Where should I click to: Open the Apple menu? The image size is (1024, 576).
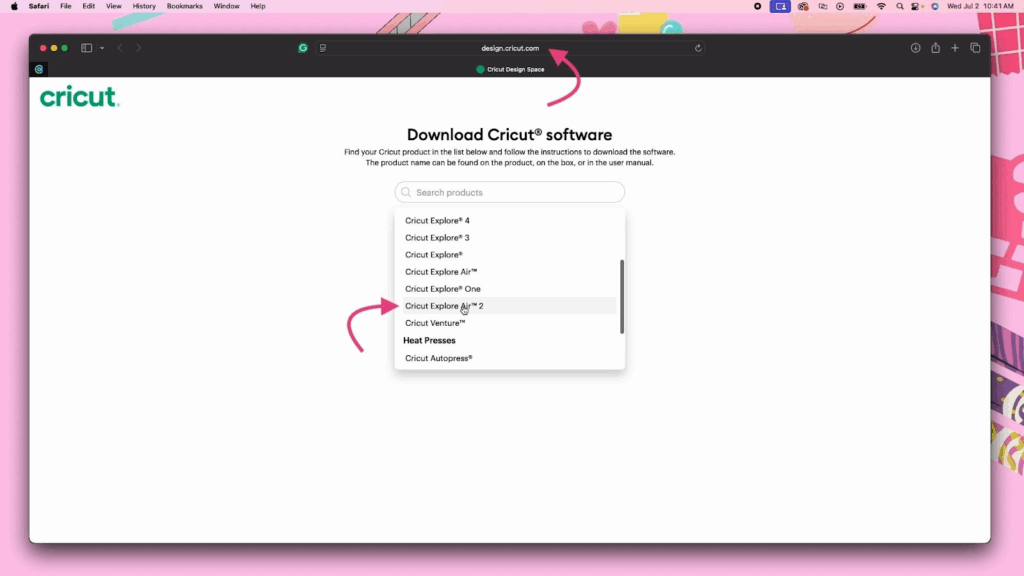(x=14, y=7)
